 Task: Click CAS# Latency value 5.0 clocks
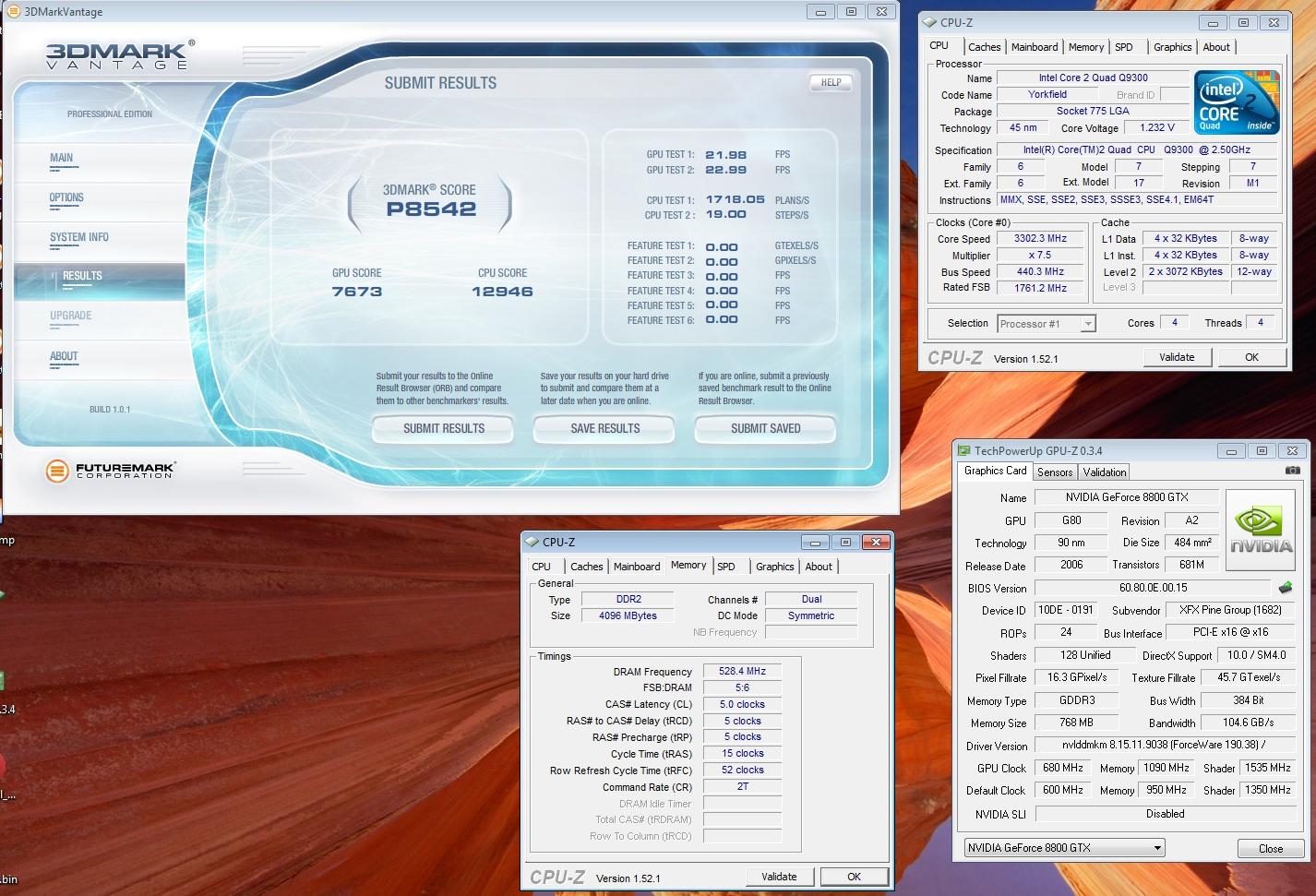tap(742, 704)
